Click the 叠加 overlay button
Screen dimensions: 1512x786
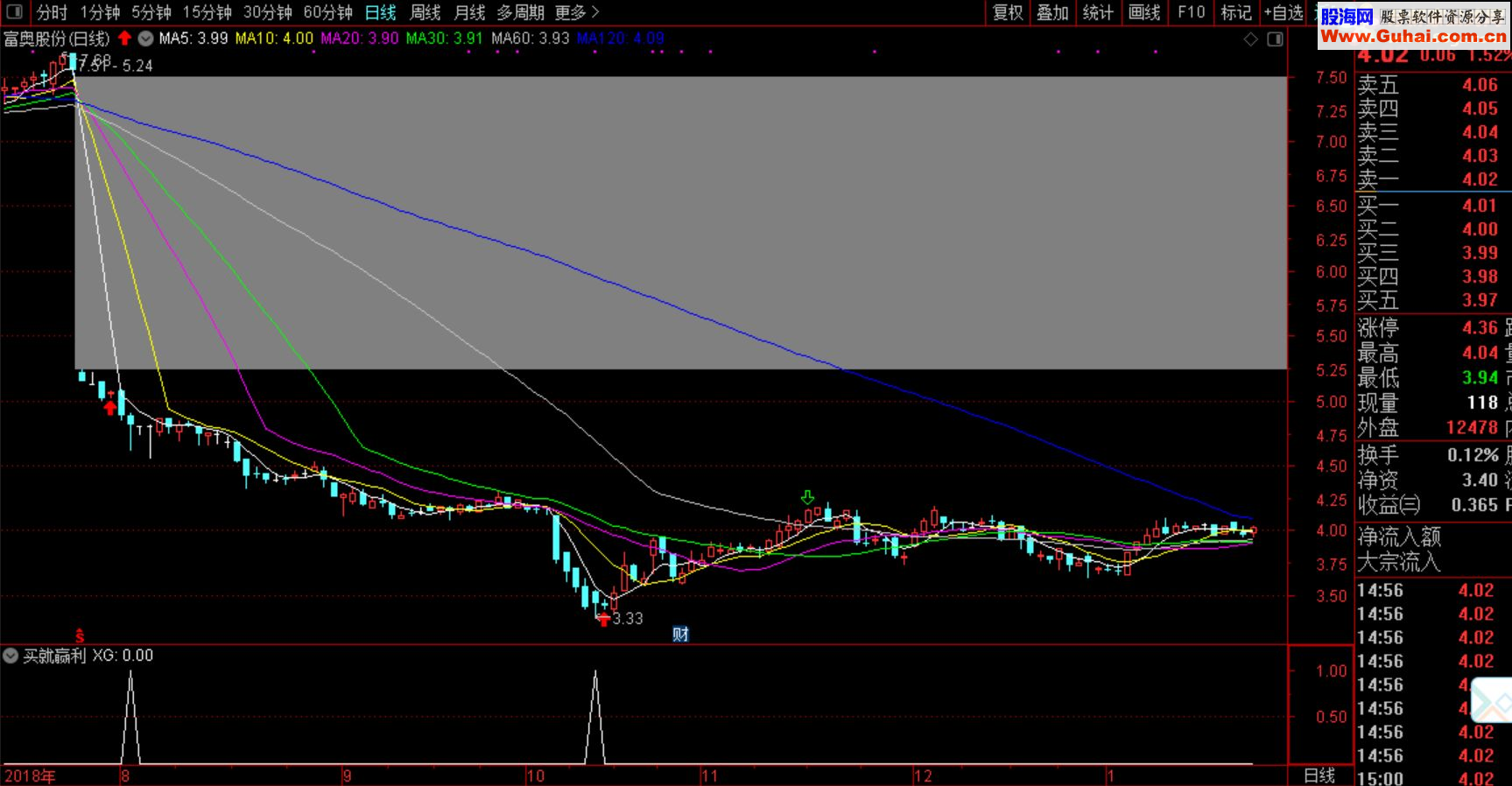1053,12
